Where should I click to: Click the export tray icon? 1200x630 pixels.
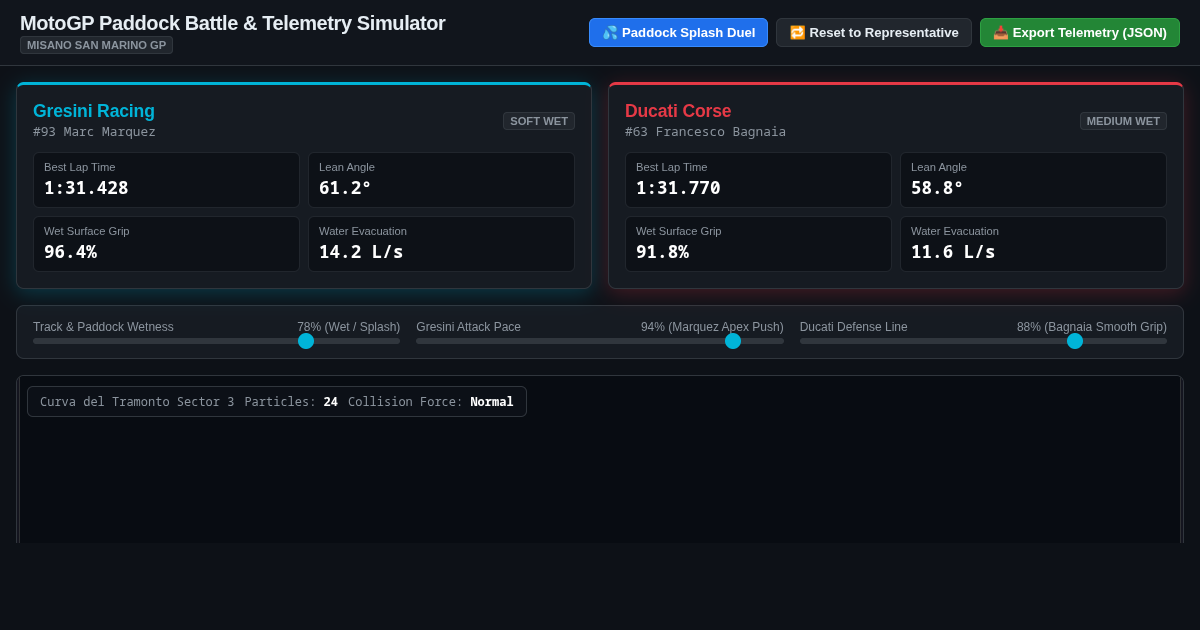[1001, 32]
